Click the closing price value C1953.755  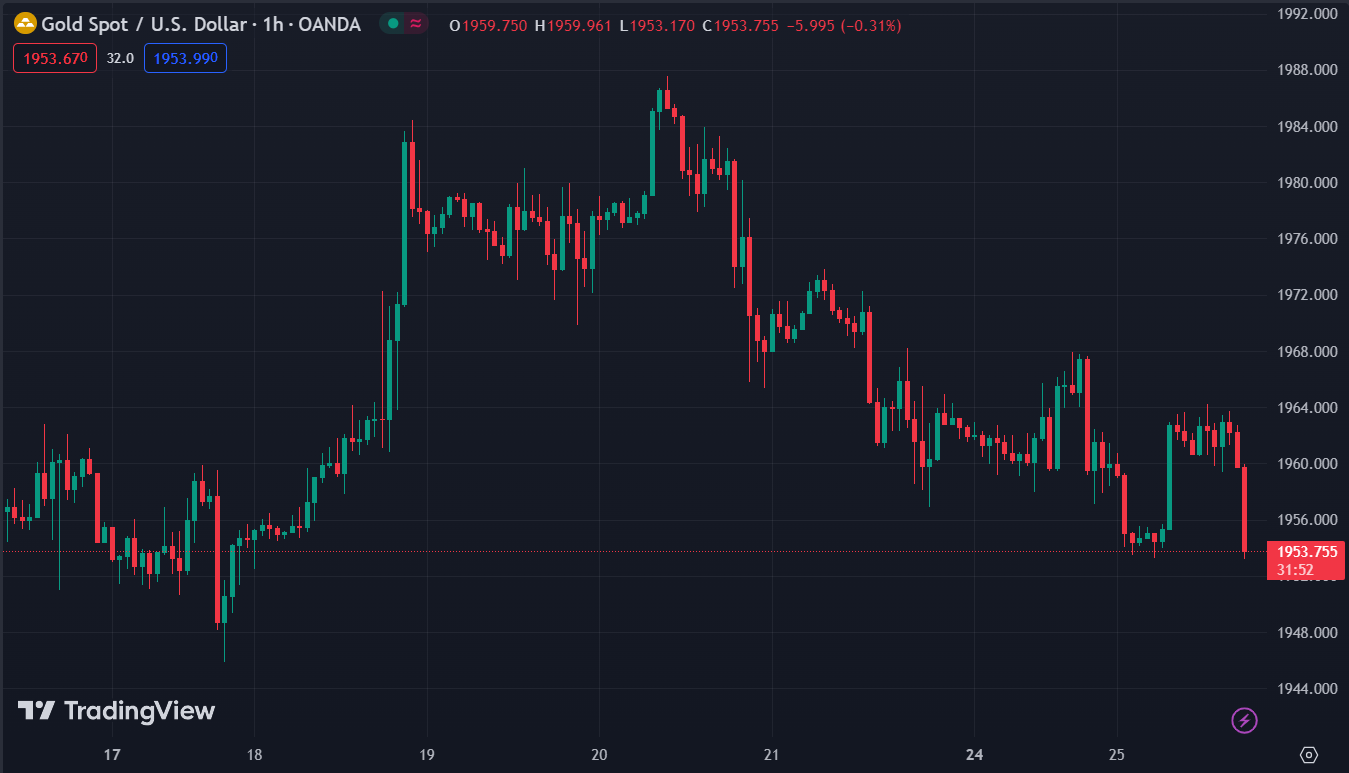(x=740, y=25)
